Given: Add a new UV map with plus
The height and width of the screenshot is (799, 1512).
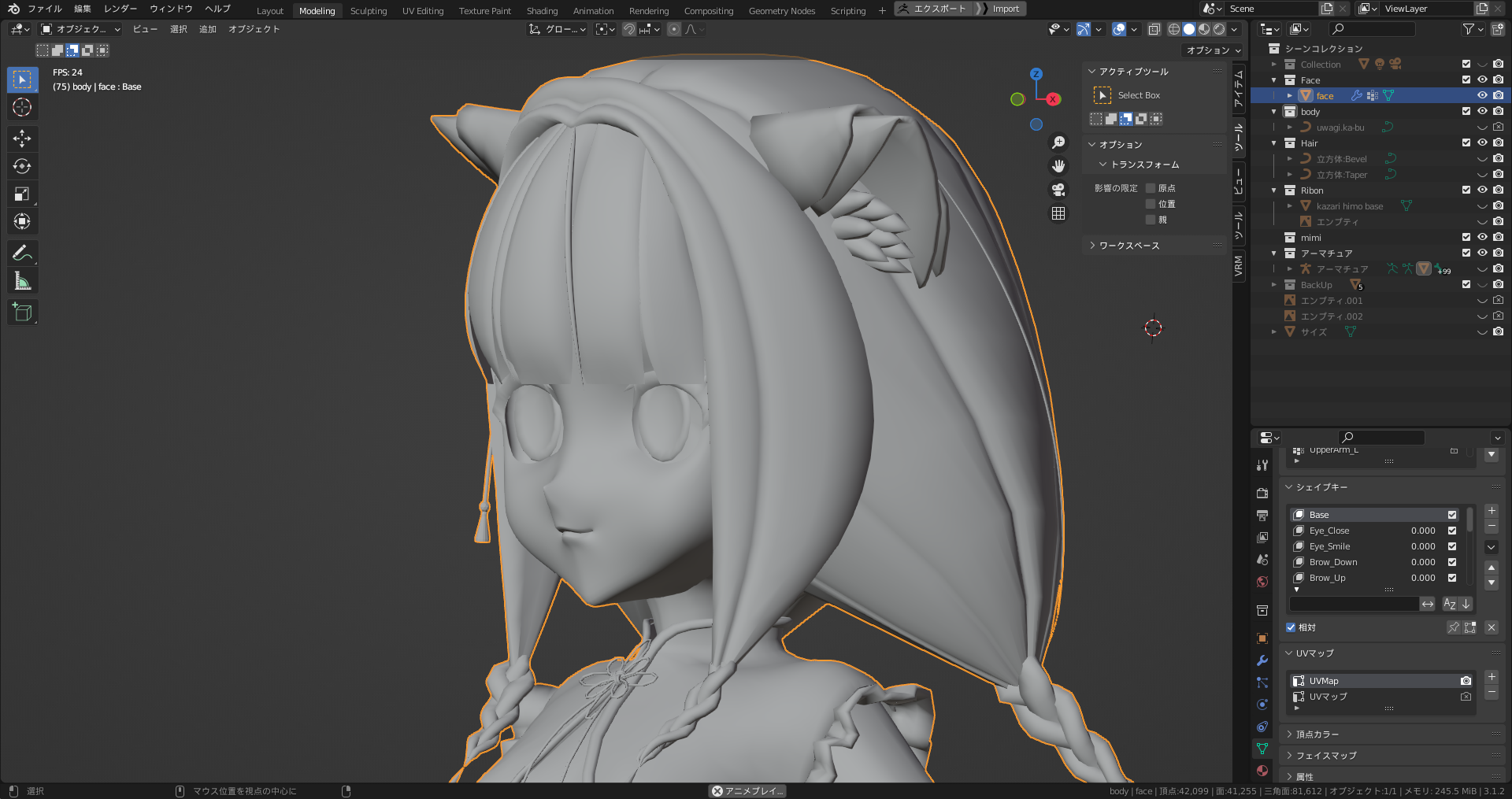Looking at the screenshot, I should pyautogui.click(x=1492, y=677).
